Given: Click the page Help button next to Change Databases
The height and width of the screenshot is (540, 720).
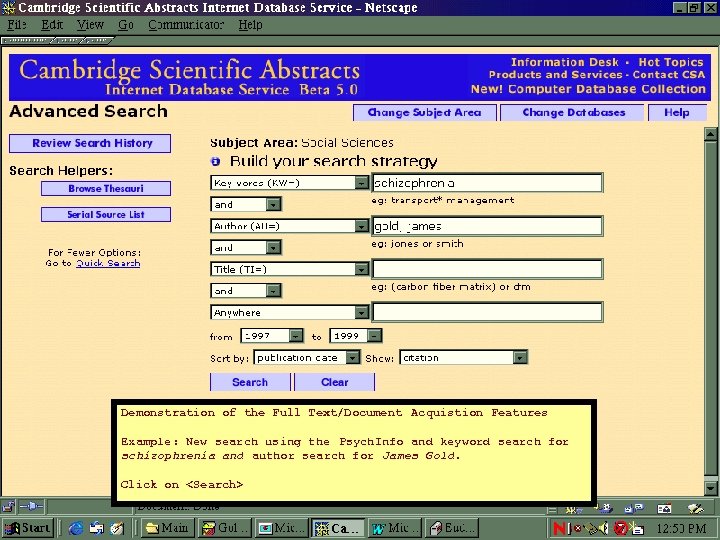Looking at the screenshot, I should [677, 112].
